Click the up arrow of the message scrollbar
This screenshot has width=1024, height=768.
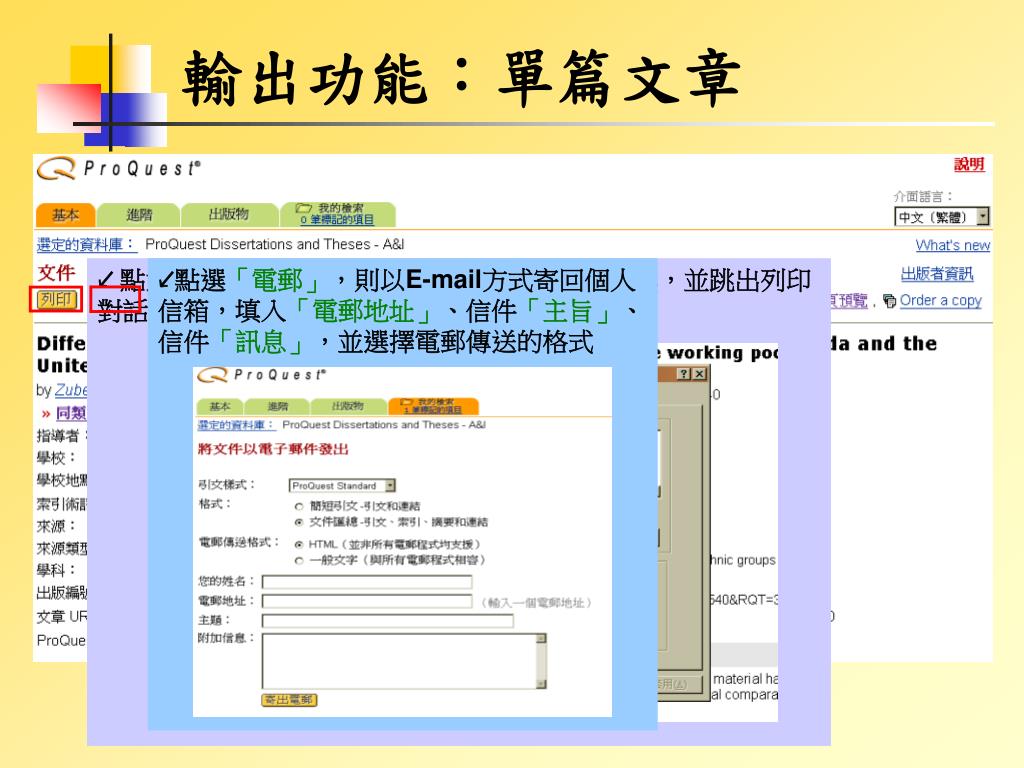541,639
